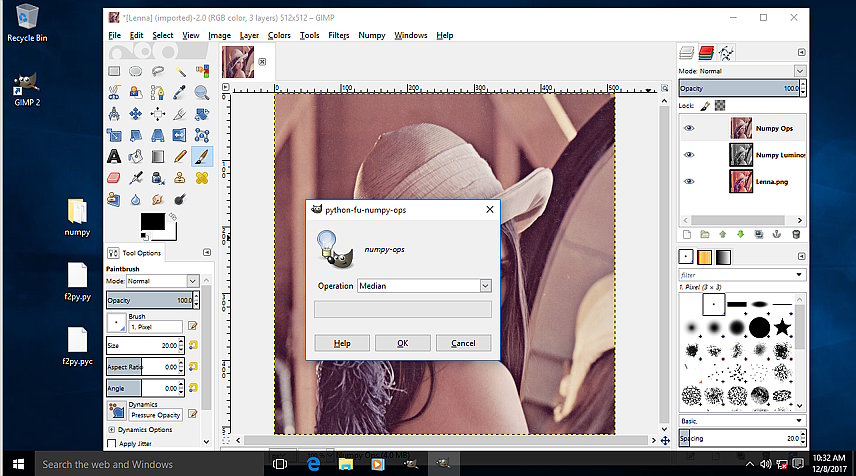
Task: Click the layer Opacity slider
Action: [739, 88]
